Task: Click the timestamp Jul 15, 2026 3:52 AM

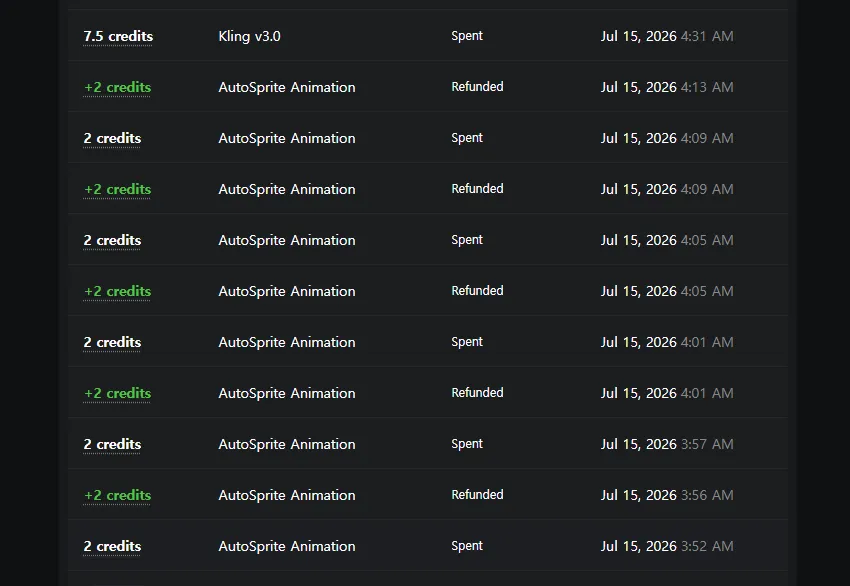Action: [x=667, y=546]
